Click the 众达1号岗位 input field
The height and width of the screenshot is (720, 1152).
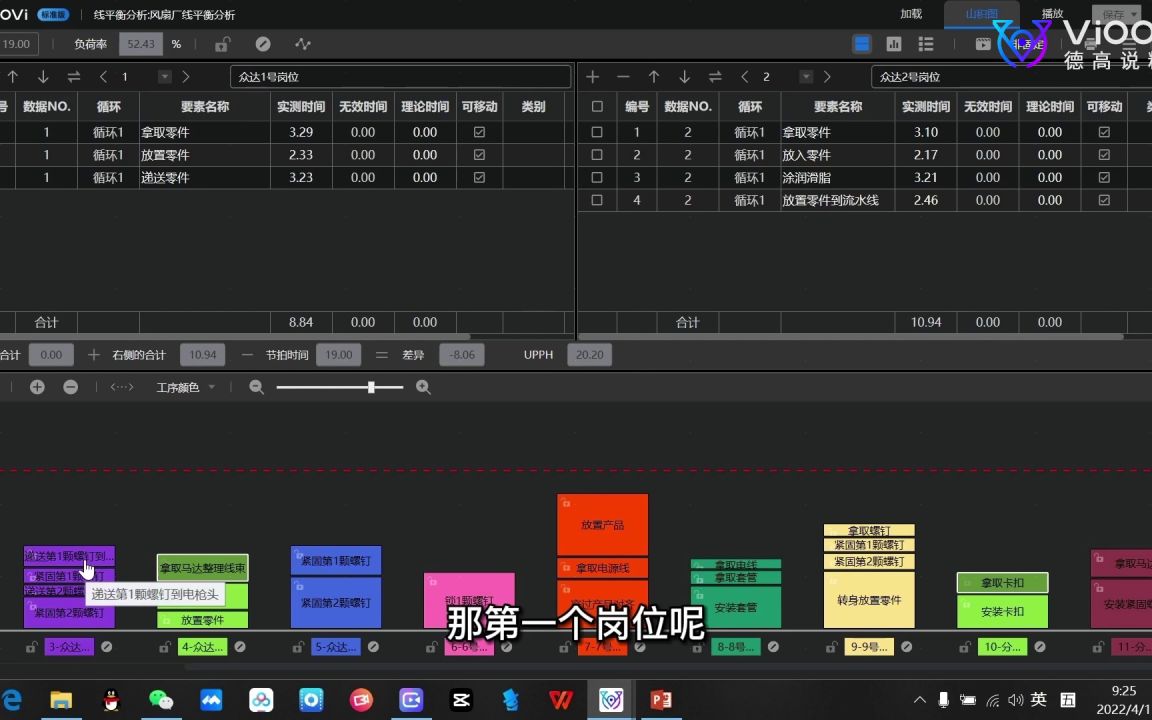pyautogui.click(x=400, y=76)
